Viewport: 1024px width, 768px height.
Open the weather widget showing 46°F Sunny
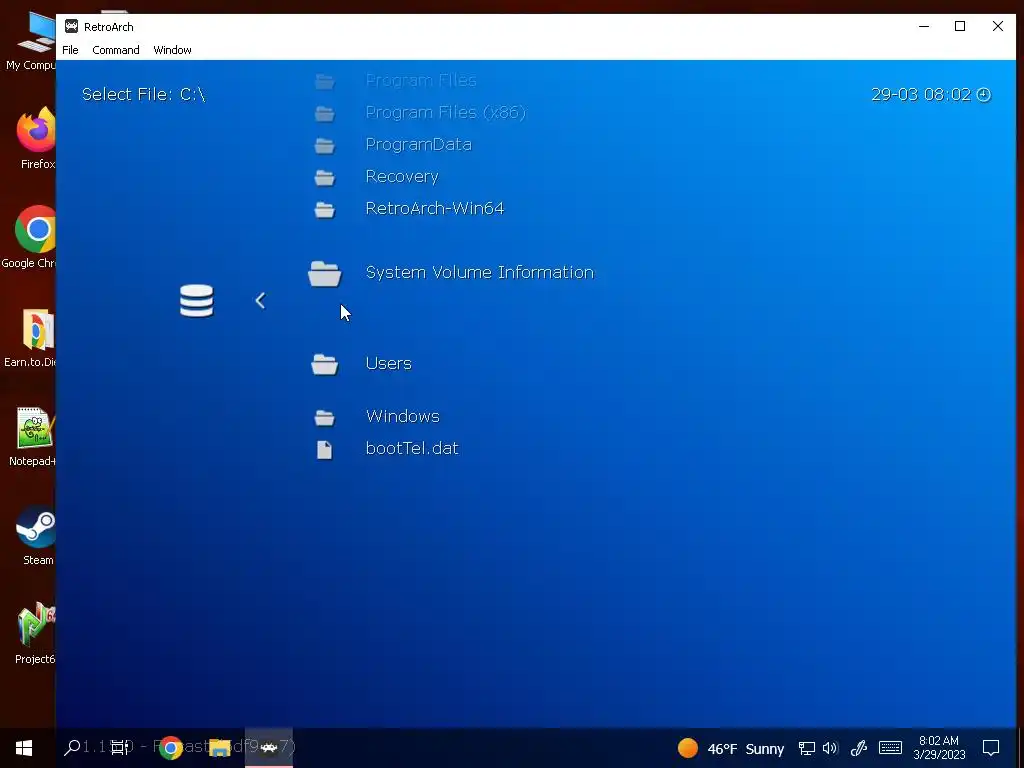(731, 748)
